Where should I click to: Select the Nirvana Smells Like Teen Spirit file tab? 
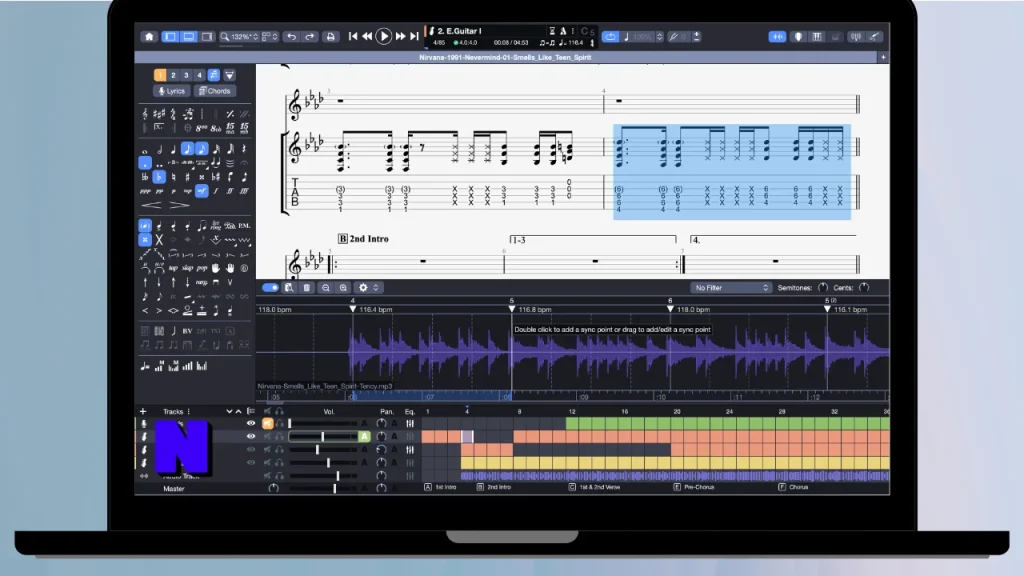click(505, 57)
